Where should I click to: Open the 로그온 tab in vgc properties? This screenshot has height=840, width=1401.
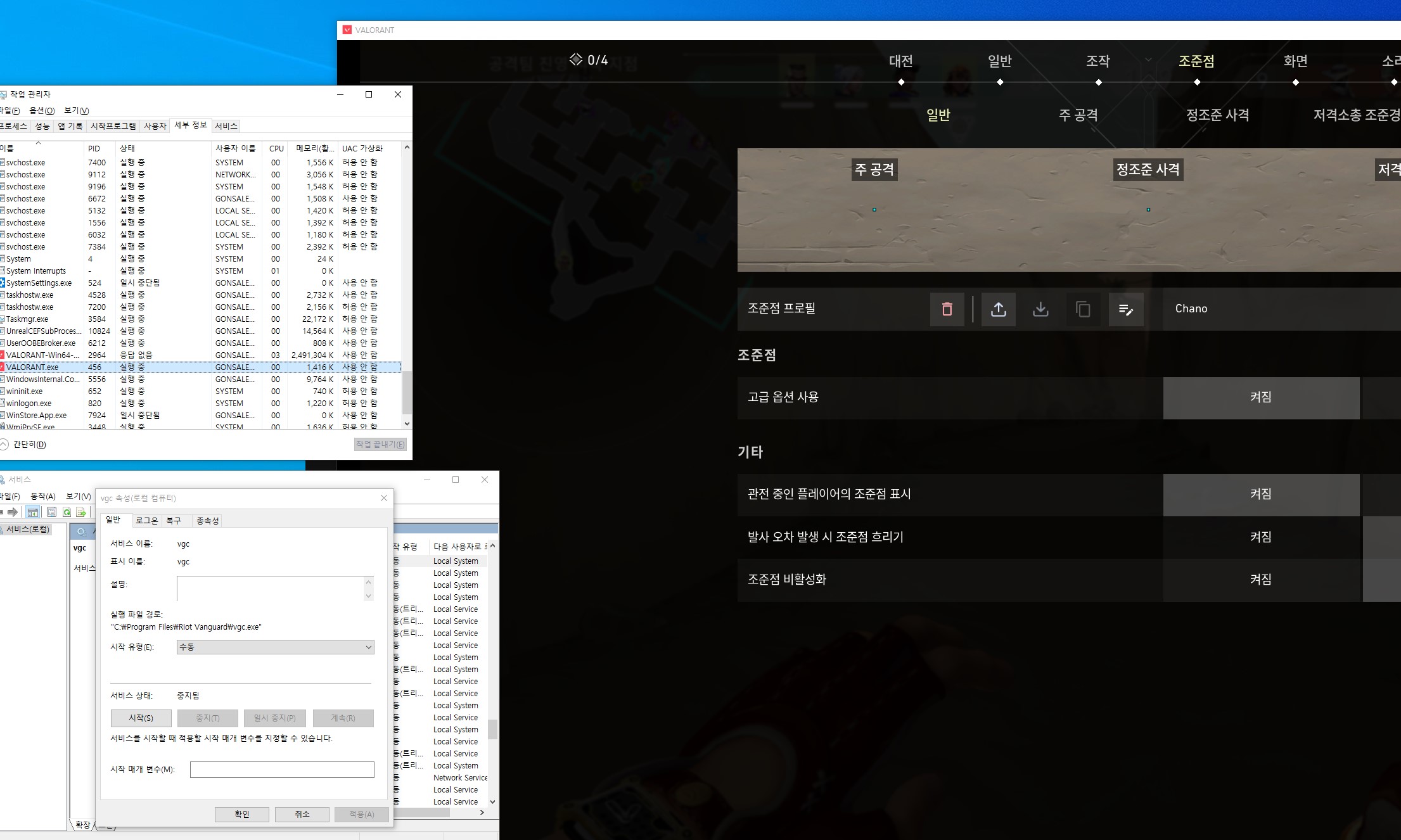point(146,521)
